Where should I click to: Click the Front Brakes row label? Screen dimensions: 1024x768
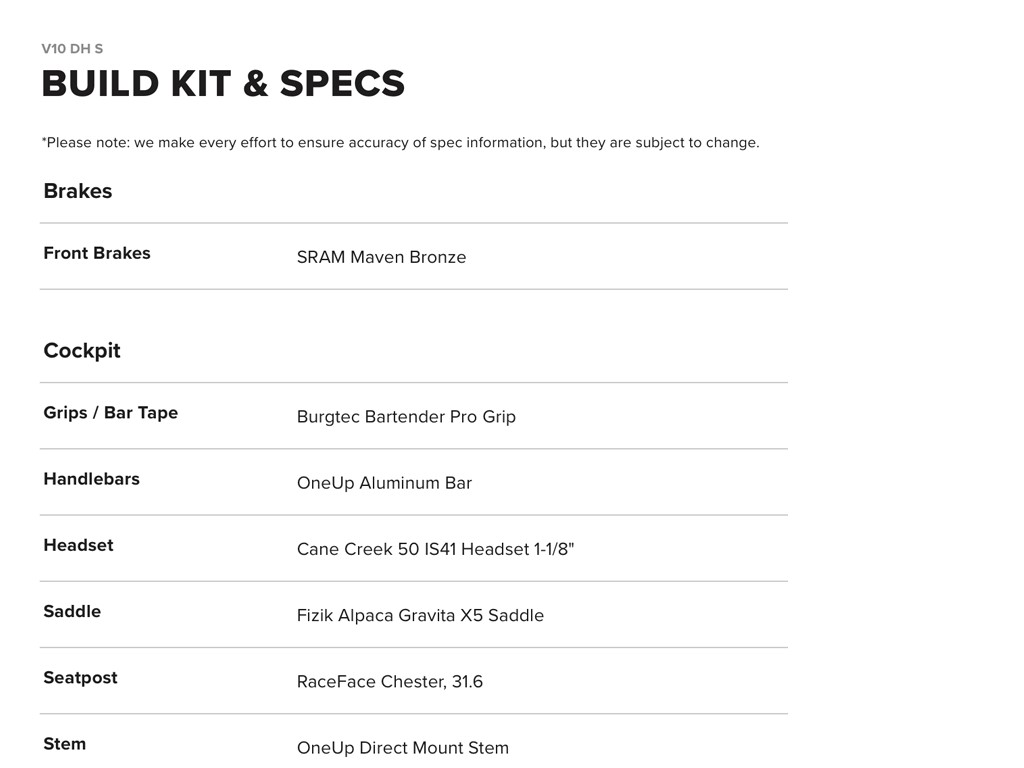[x=97, y=253]
